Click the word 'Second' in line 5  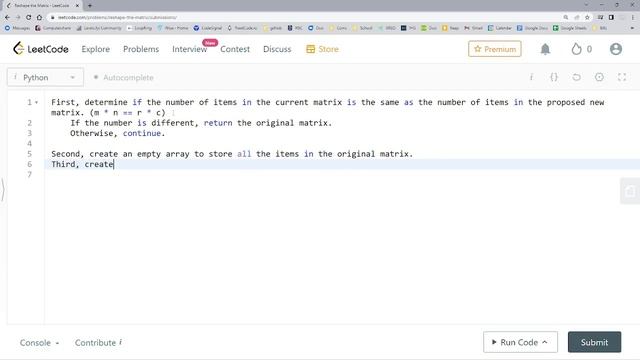pos(66,154)
